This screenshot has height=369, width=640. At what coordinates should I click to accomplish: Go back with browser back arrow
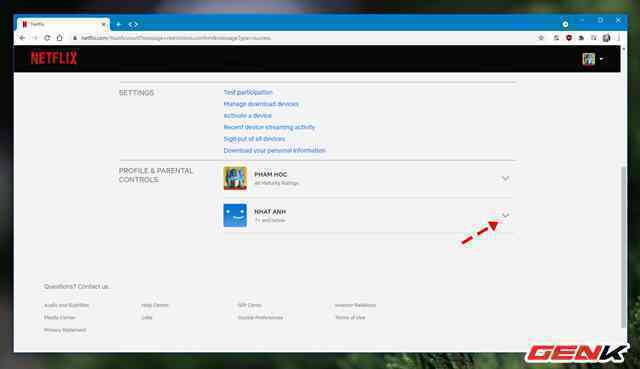coord(22,38)
